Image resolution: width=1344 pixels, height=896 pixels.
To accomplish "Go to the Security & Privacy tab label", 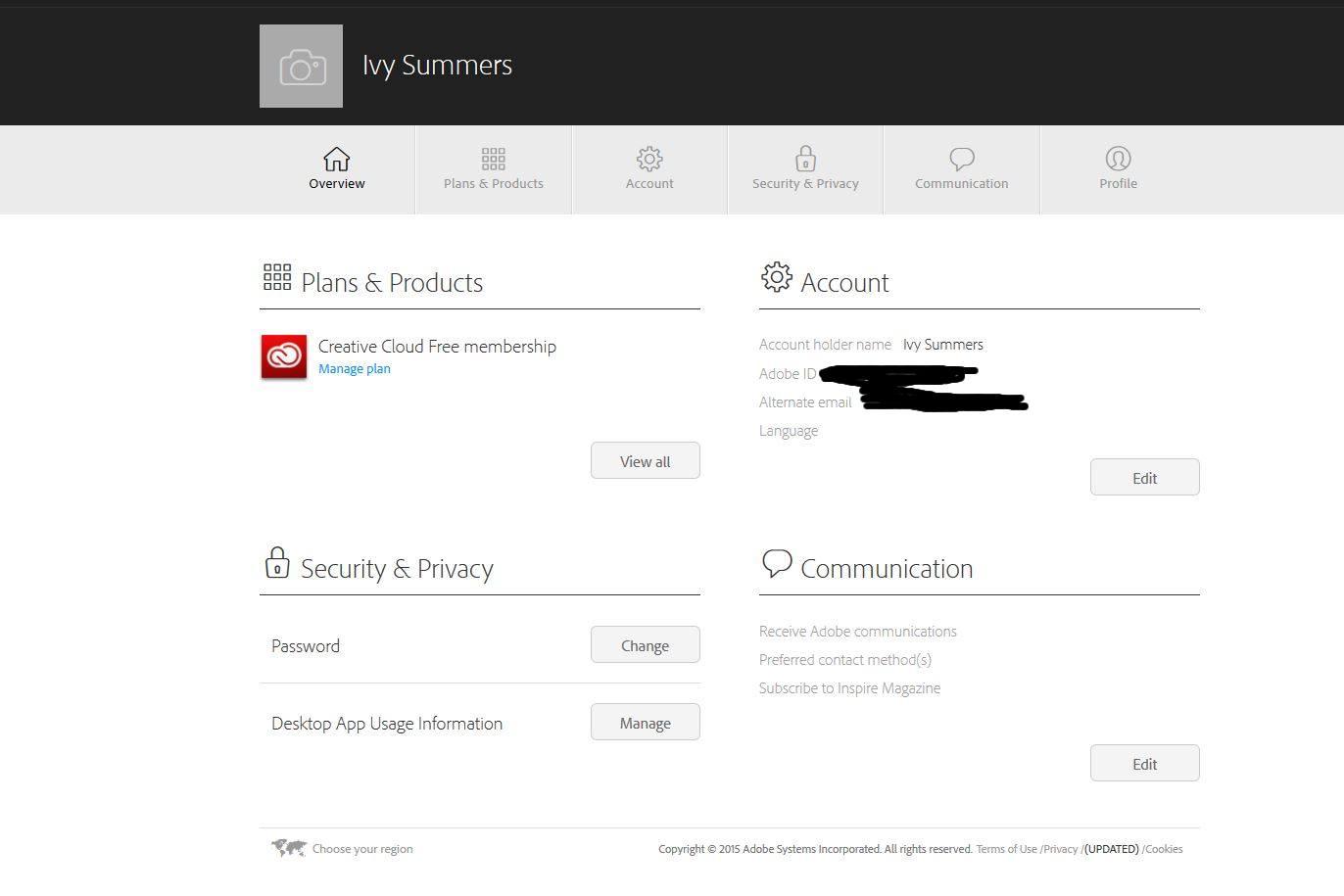I will [805, 183].
